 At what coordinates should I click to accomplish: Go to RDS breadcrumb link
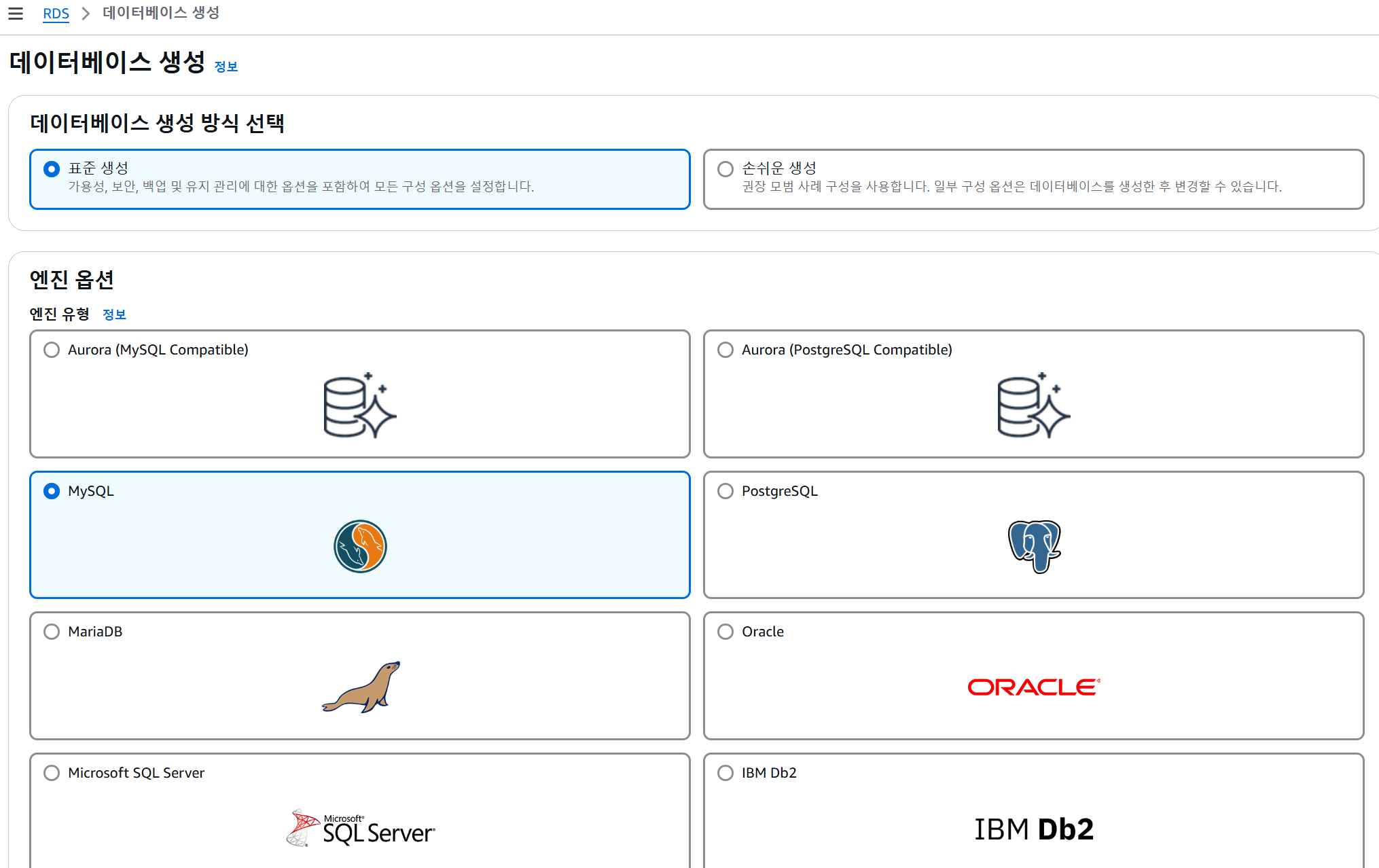[56, 14]
